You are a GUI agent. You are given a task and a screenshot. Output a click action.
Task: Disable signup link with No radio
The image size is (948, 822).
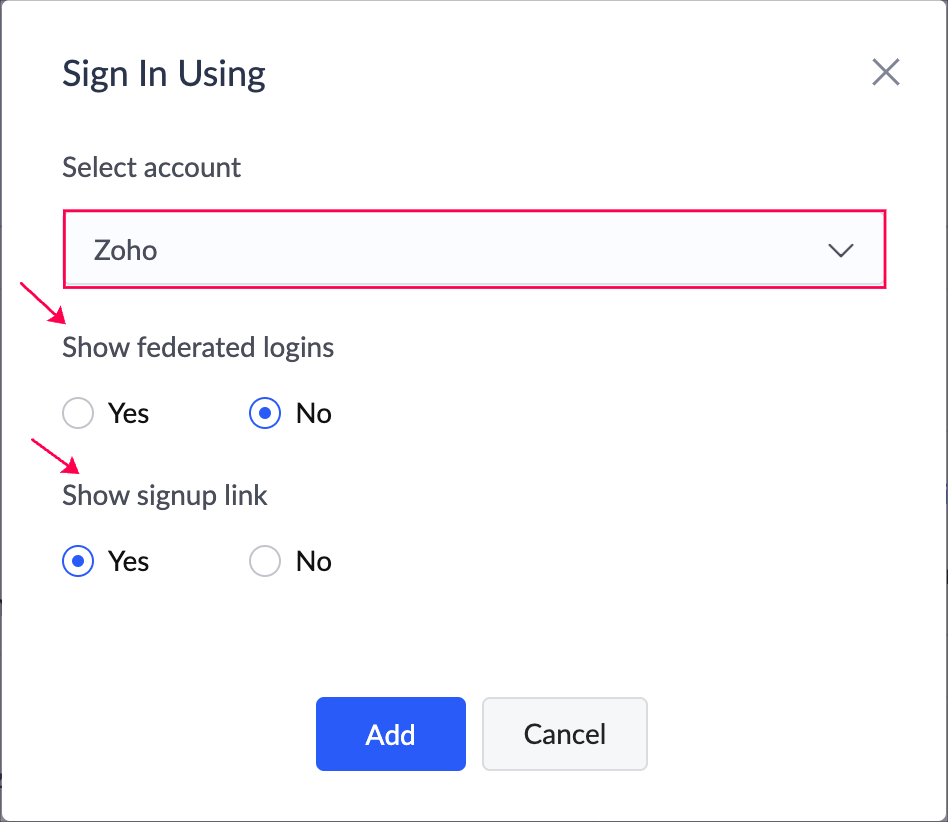[x=265, y=561]
